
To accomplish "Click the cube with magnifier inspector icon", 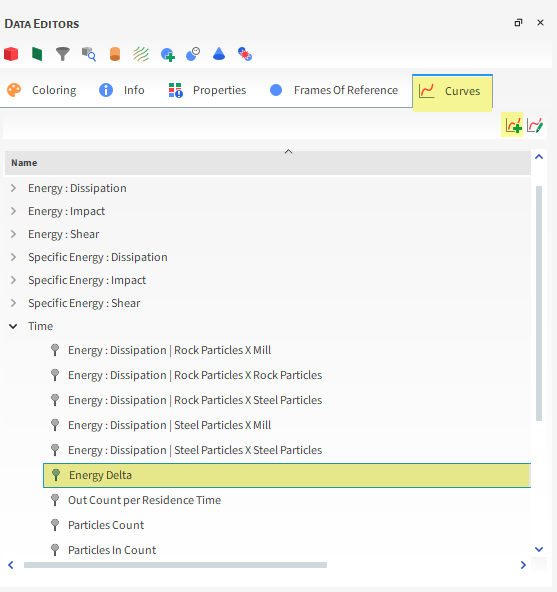I will point(89,54).
